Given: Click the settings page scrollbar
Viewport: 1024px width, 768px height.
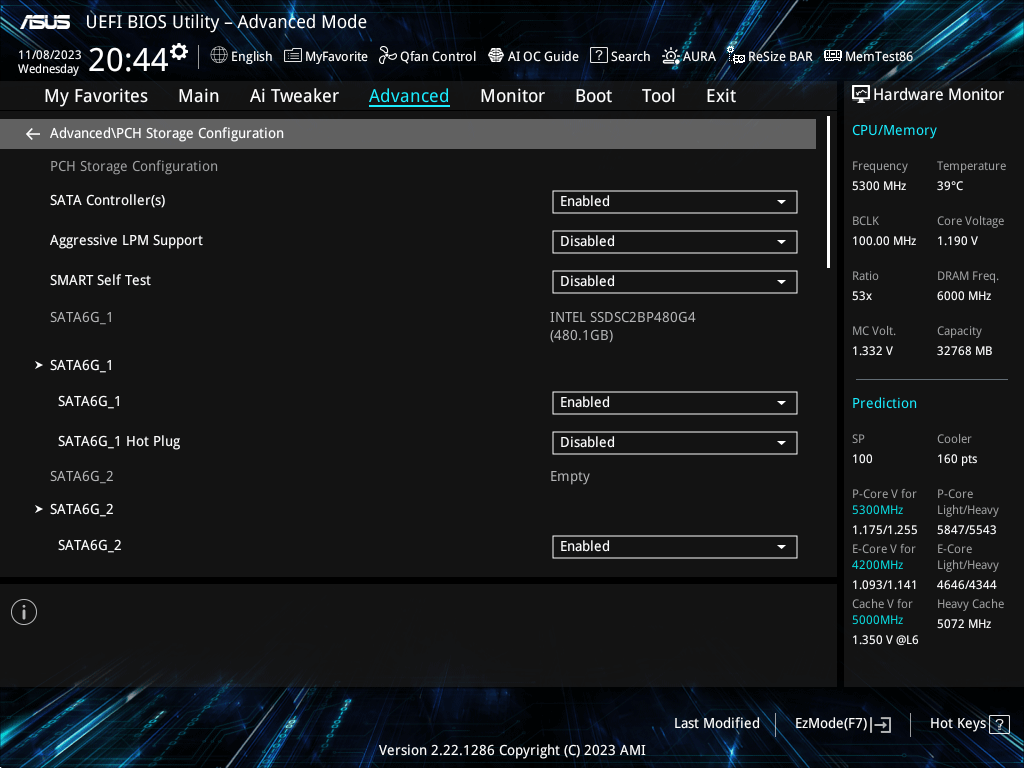Looking at the screenshot, I should 828,193.
